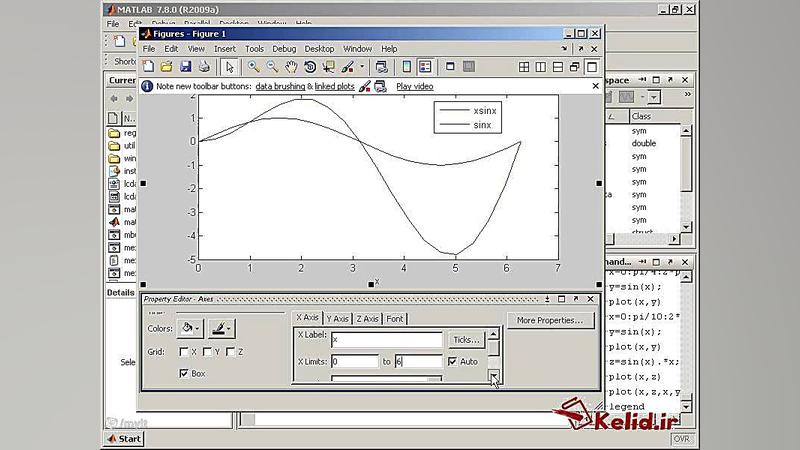
Task: Tile figures left and right
Action: pos(540,67)
